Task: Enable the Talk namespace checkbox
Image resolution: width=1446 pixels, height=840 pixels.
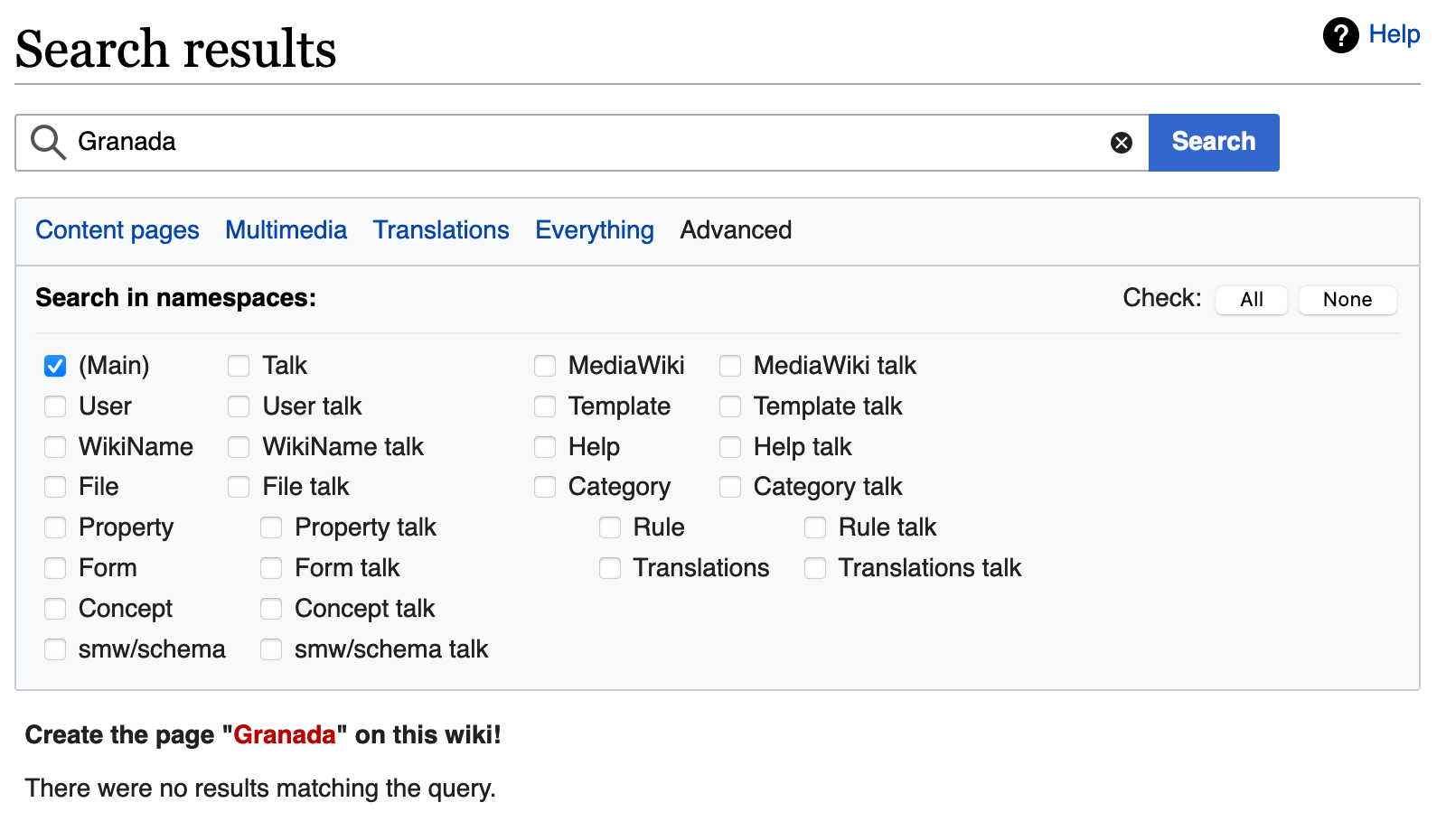Action: click(x=239, y=366)
